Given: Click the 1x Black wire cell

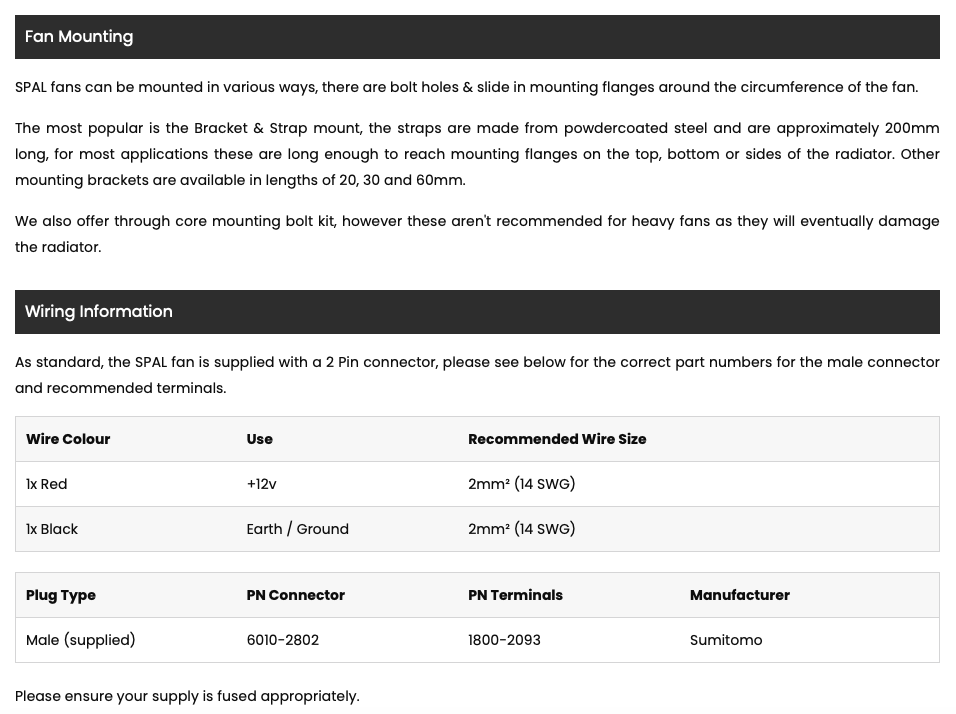Looking at the screenshot, I should pyautogui.click(x=52, y=529).
